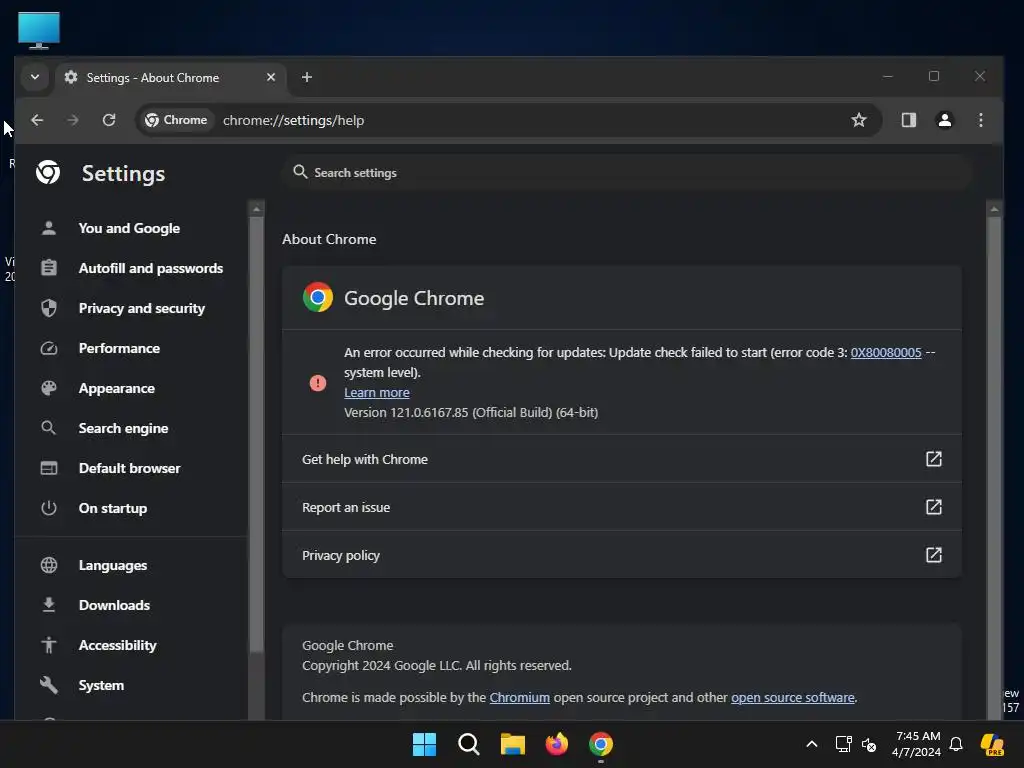Show hidden system tray icons
The image size is (1024, 768).
pos(812,744)
